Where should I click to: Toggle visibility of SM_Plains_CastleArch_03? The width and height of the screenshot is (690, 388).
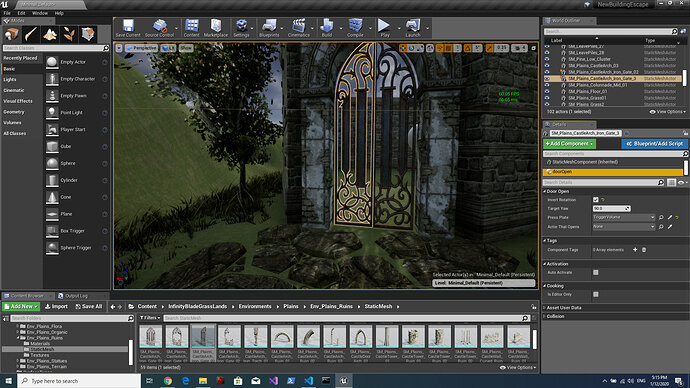pyautogui.click(x=547, y=66)
